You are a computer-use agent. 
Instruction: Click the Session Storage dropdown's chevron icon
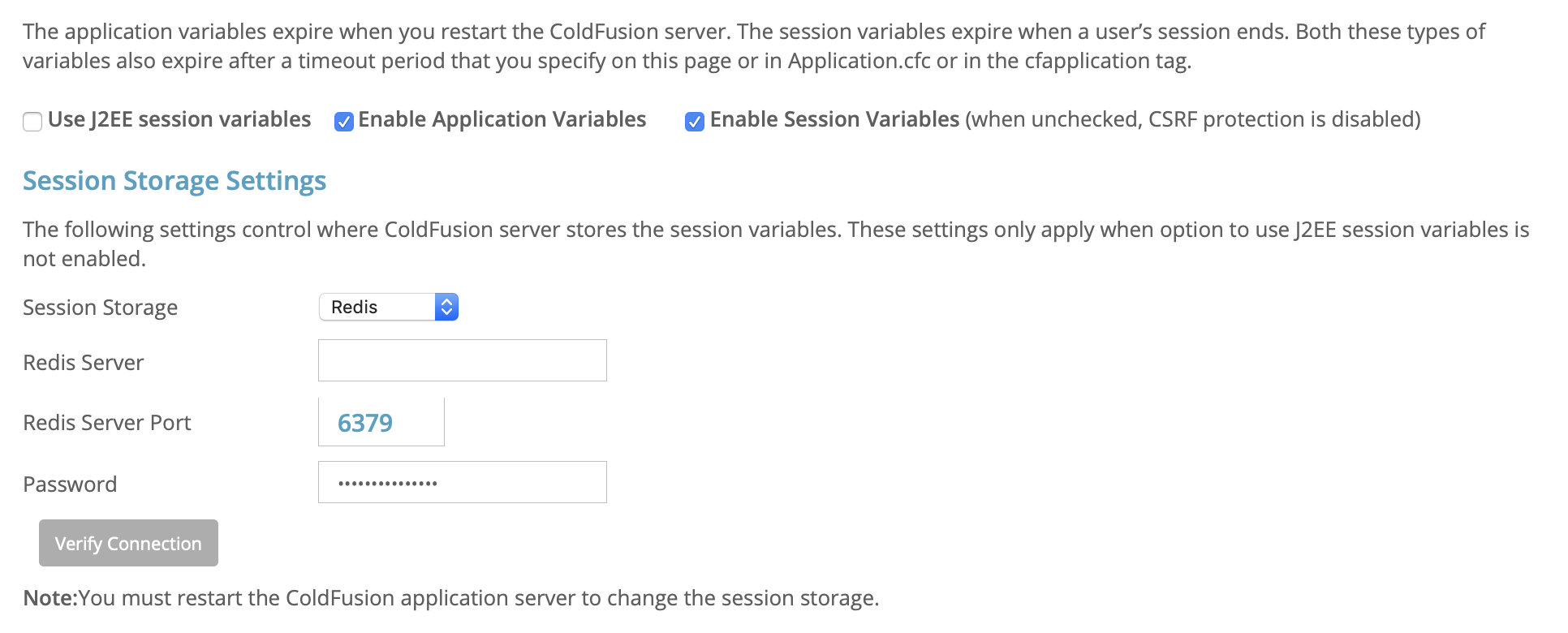(x=446, y=307)
